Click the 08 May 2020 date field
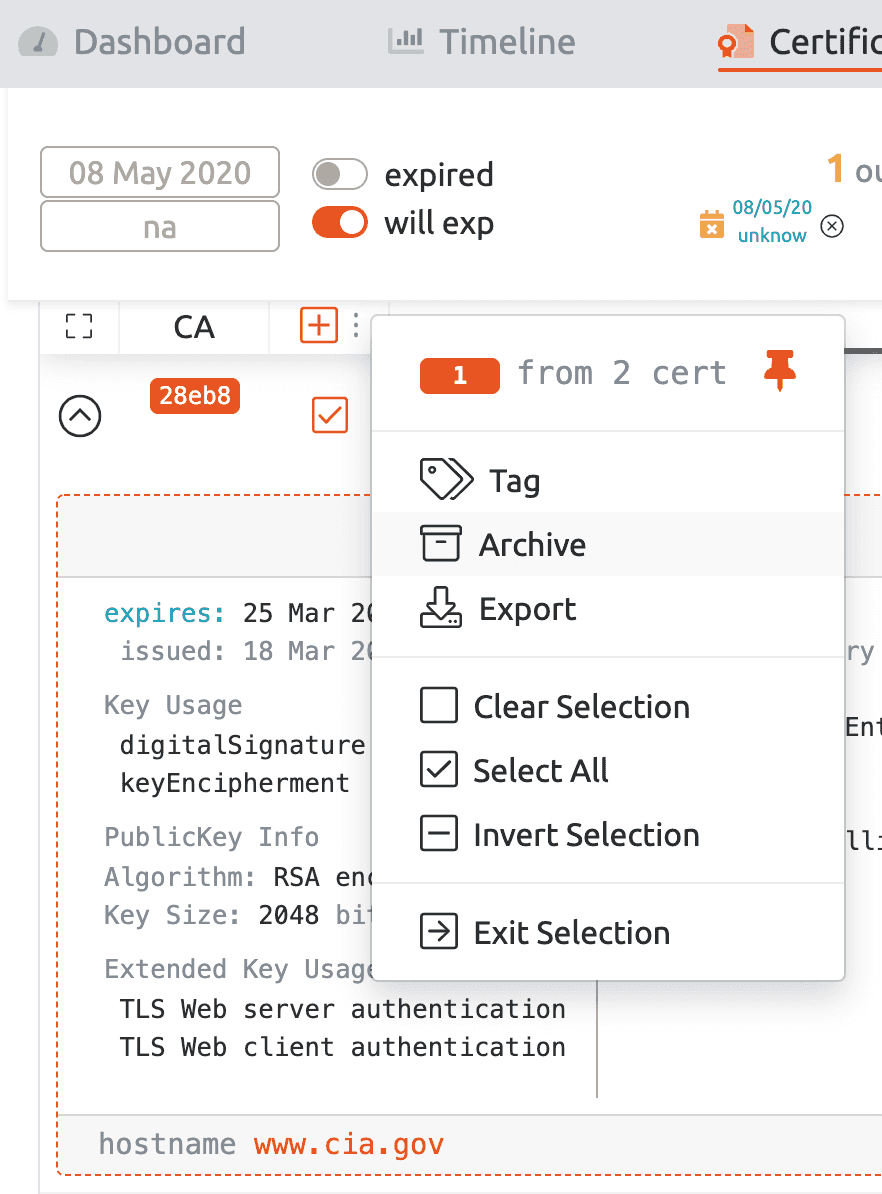 point(160,173)
